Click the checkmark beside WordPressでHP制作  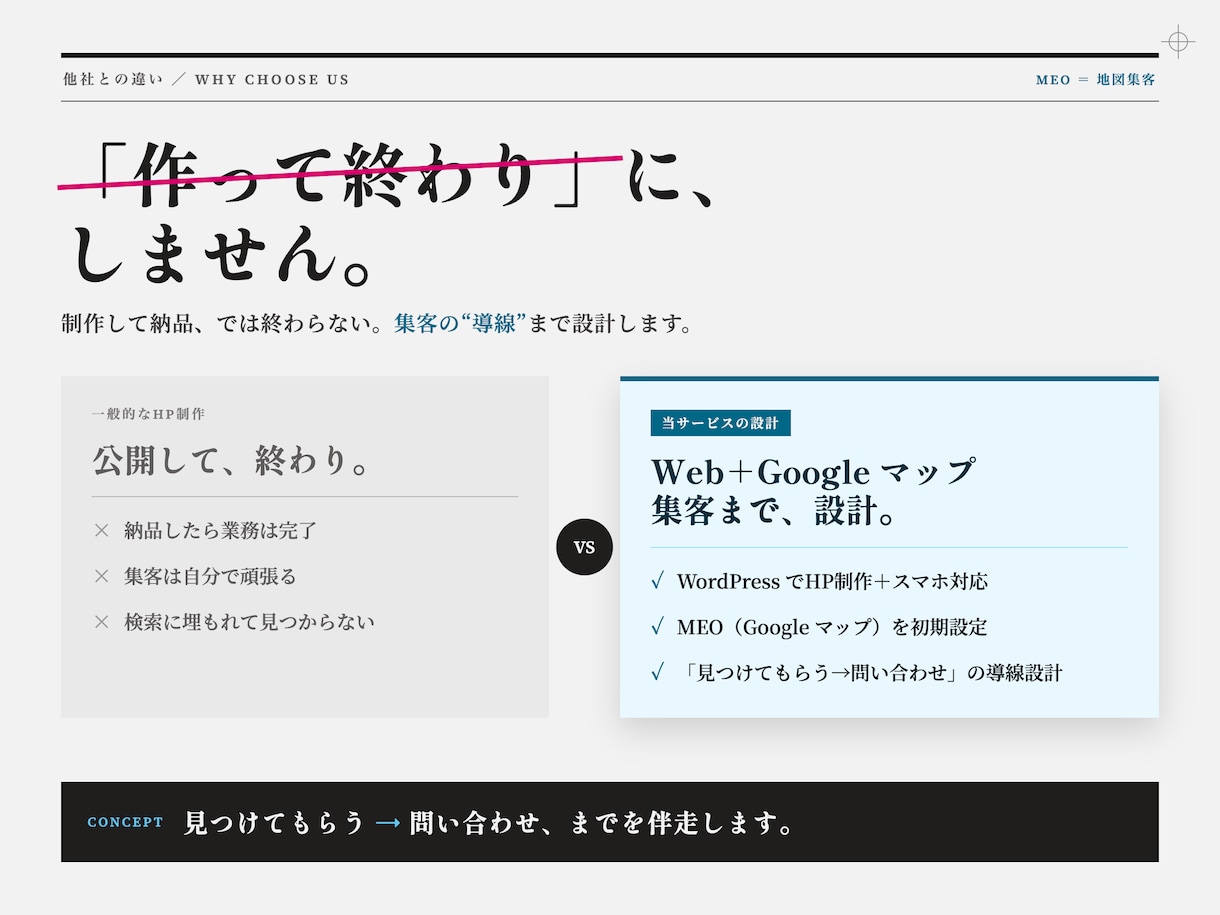pos(657,581)
